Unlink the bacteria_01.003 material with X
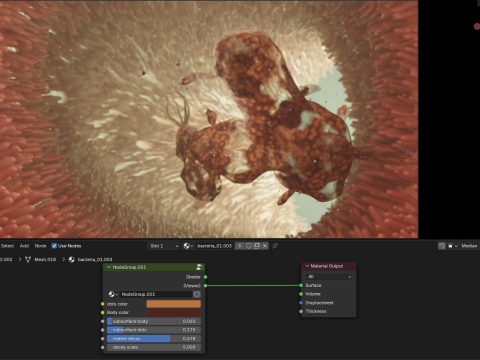The width and height of the screenshot is (480, 360). [x=265, y=246]
